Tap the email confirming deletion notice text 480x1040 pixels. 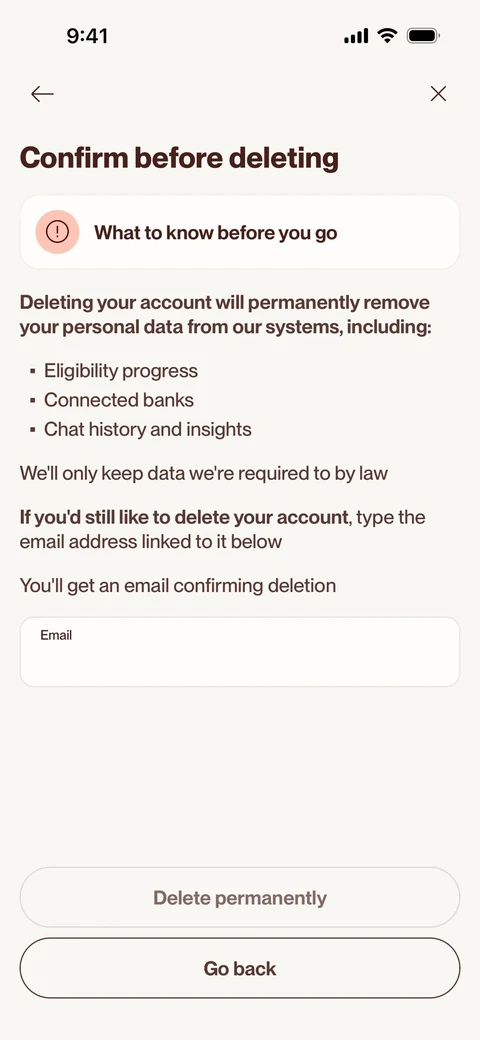point(178,586)
